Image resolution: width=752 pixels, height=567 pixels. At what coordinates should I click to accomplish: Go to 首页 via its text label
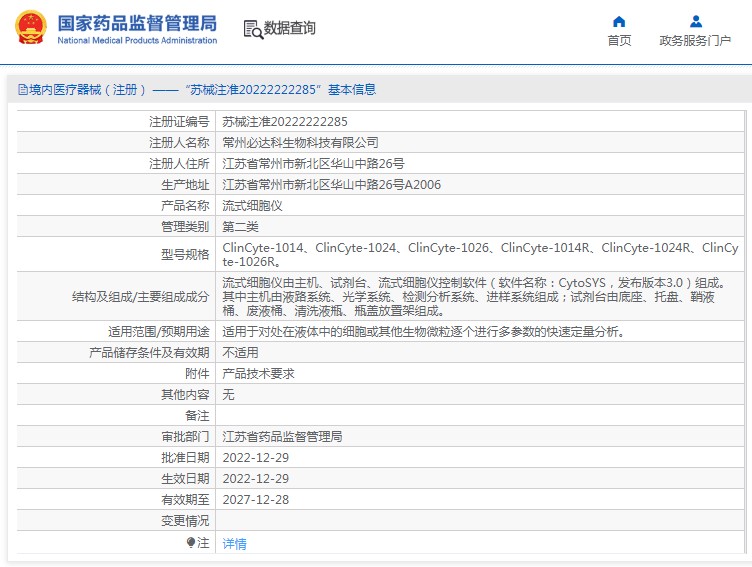pyautogui.click(x=619, y=41)
